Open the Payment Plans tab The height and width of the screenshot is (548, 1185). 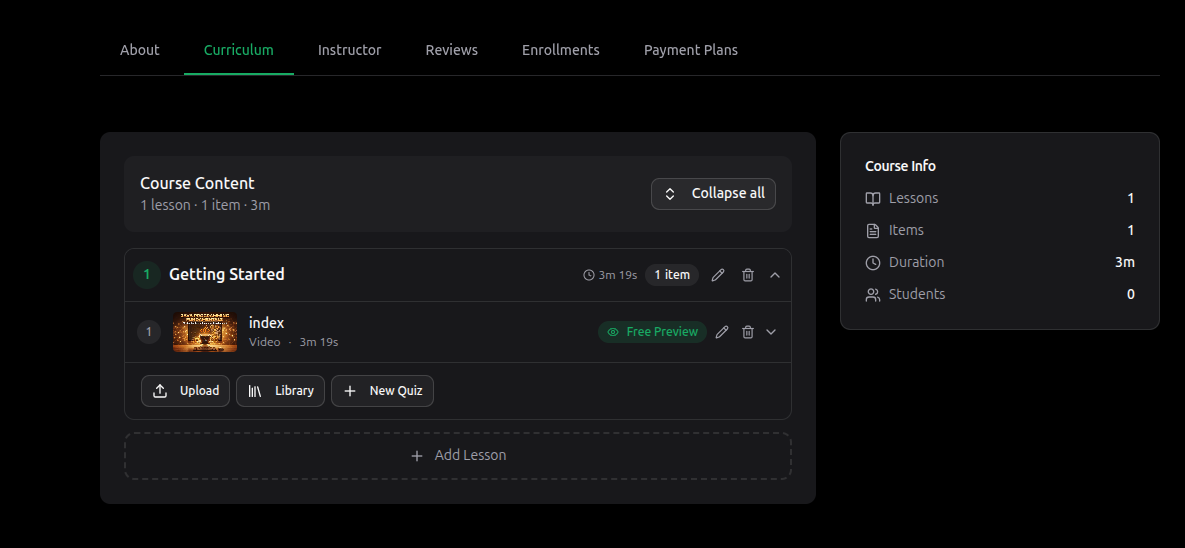tap(690, 50)
